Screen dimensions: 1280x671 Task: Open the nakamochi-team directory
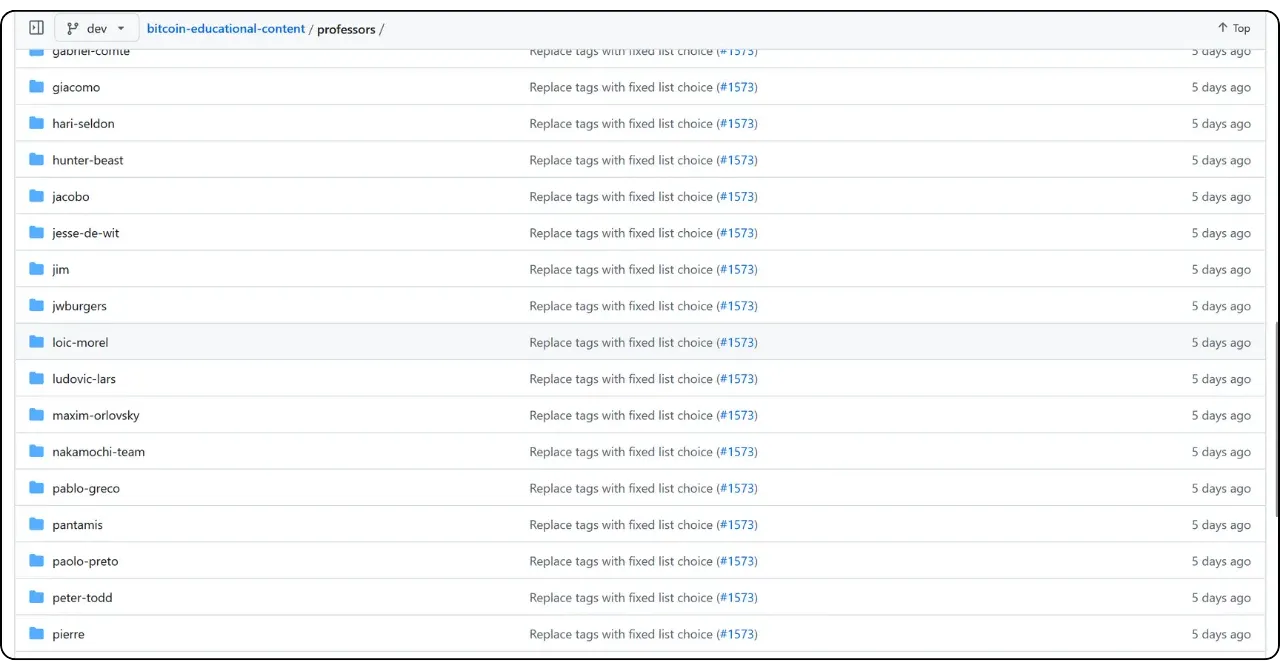[98, 452]
